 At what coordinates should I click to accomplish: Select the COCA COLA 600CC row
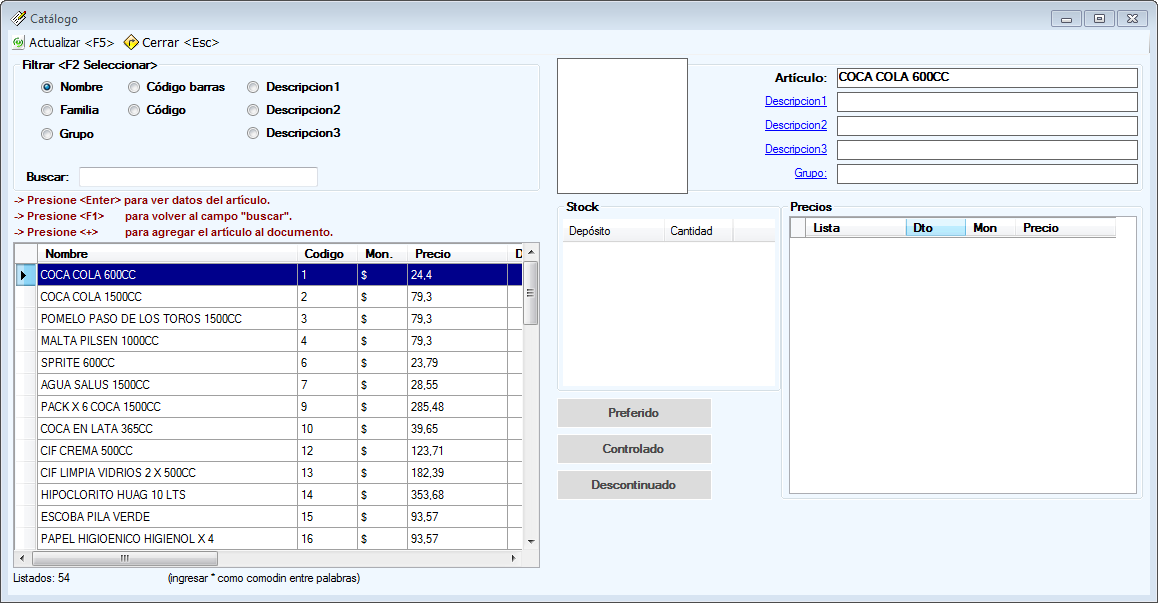(269, 275)
